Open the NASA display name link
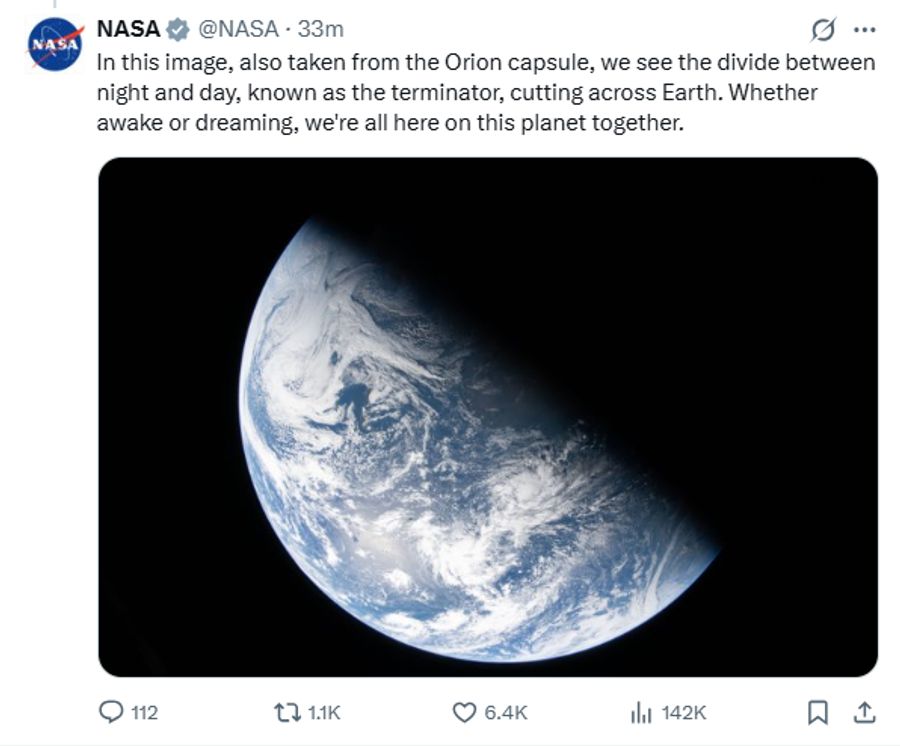This screenshot has width=900, height=746. click(x=128, y=29)
